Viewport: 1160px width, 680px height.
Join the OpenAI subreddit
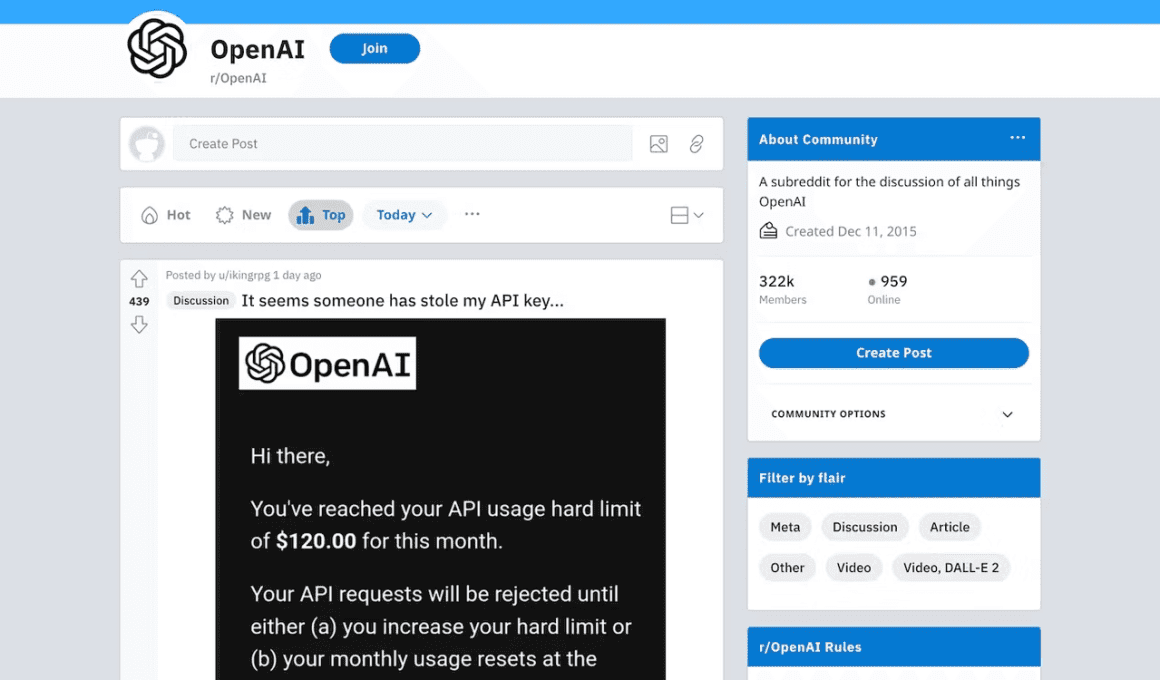pos(374,49)
